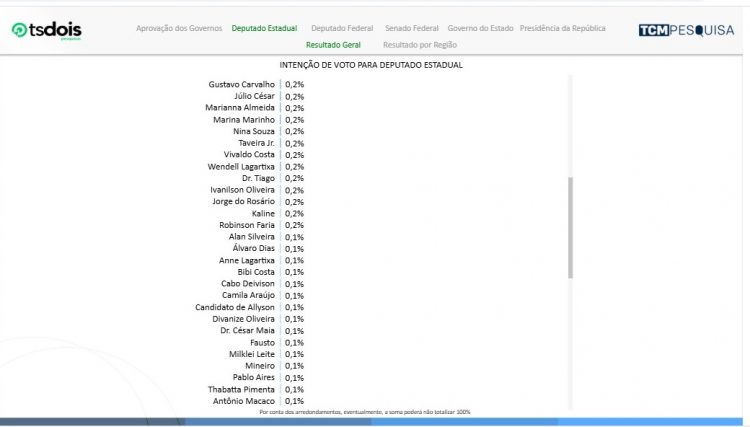Click the Wendell Lagartixa 0,2% value
The height and width of the screenshot is (427, 750).
tap(295, 166)
